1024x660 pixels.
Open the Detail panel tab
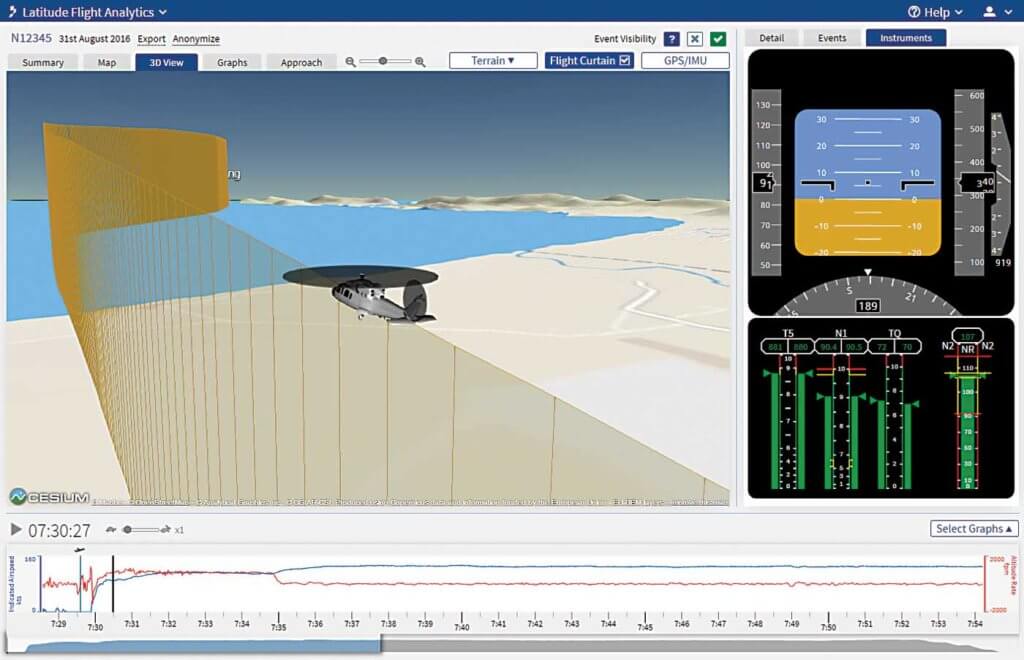(771, 38)
